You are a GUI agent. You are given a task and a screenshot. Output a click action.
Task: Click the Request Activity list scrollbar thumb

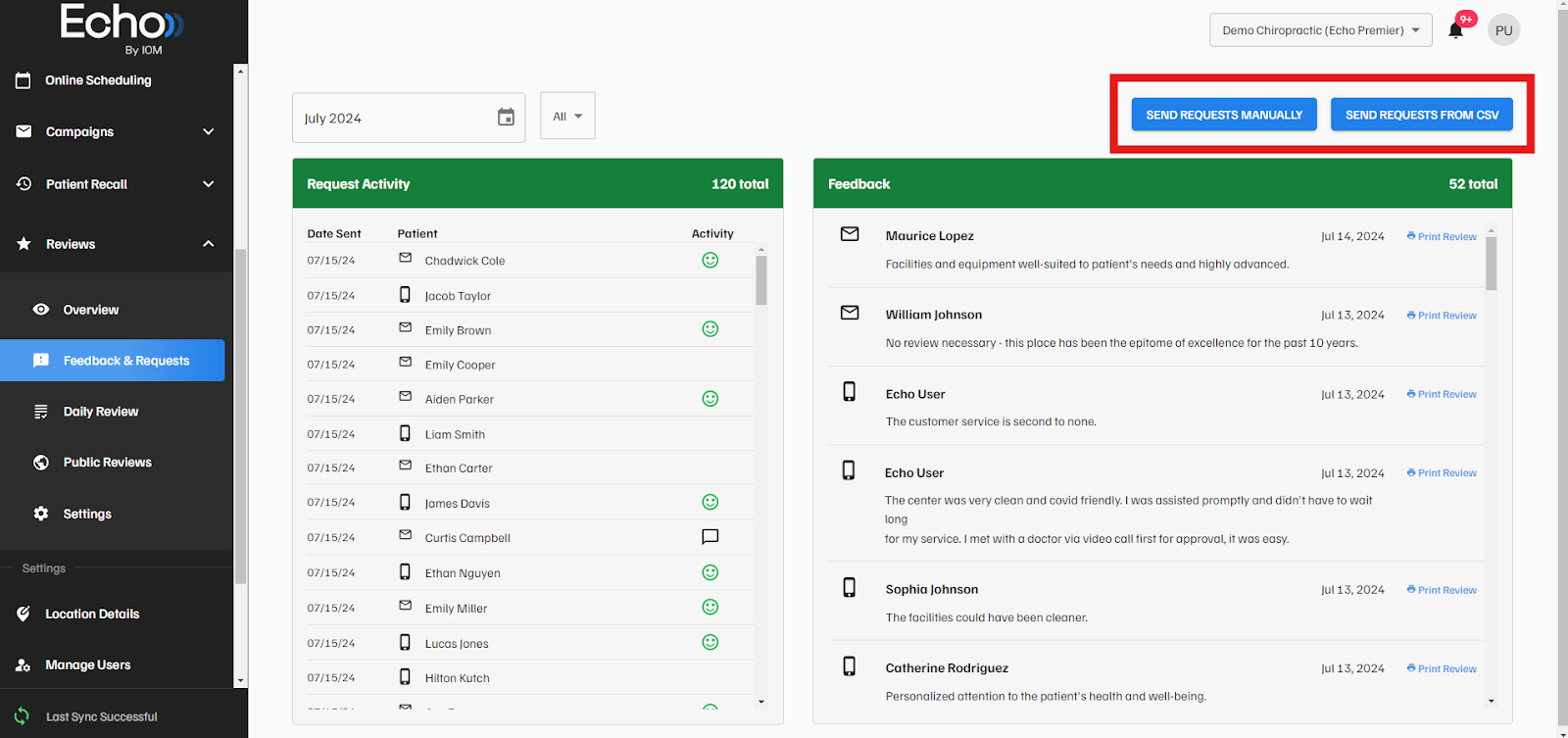pyautogui.click(x=761, y=280)
